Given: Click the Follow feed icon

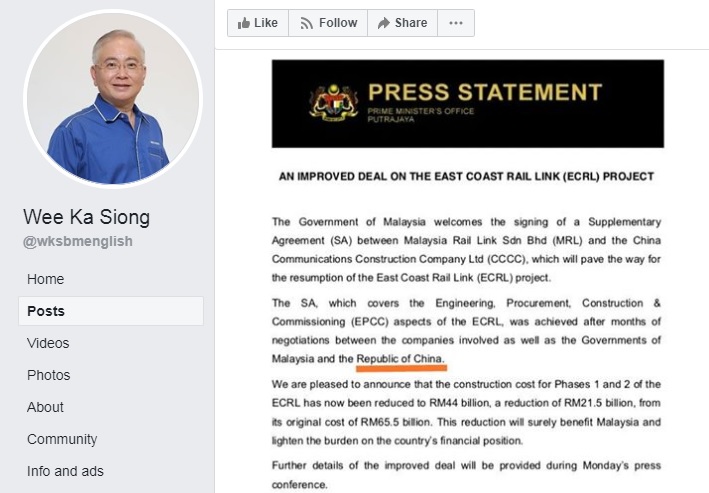Looking at the screenshot, I should point(307,23).
